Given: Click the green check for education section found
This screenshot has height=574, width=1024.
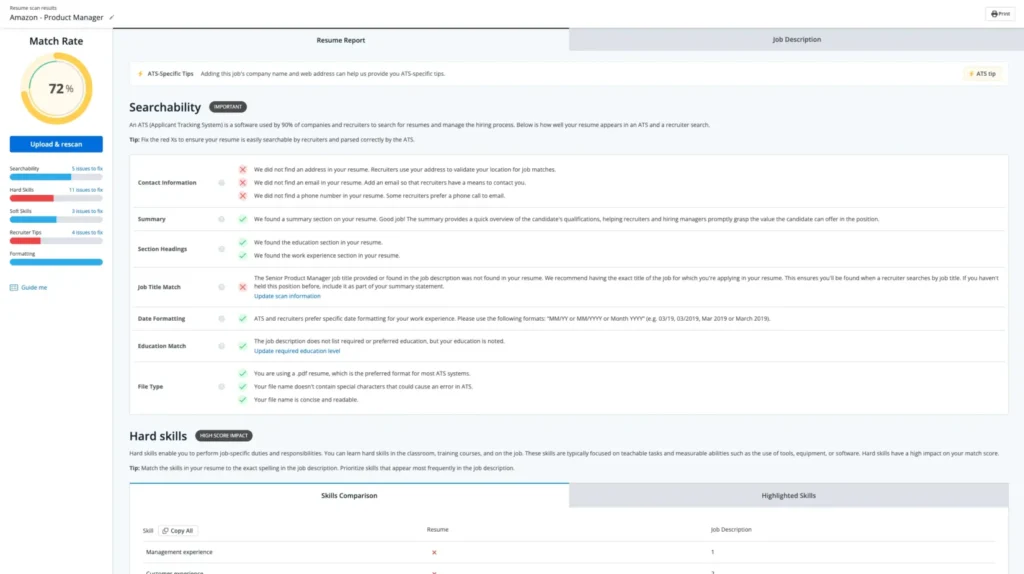Looking at the screenshot, I should pyautogui.click(x=242, y=242).
